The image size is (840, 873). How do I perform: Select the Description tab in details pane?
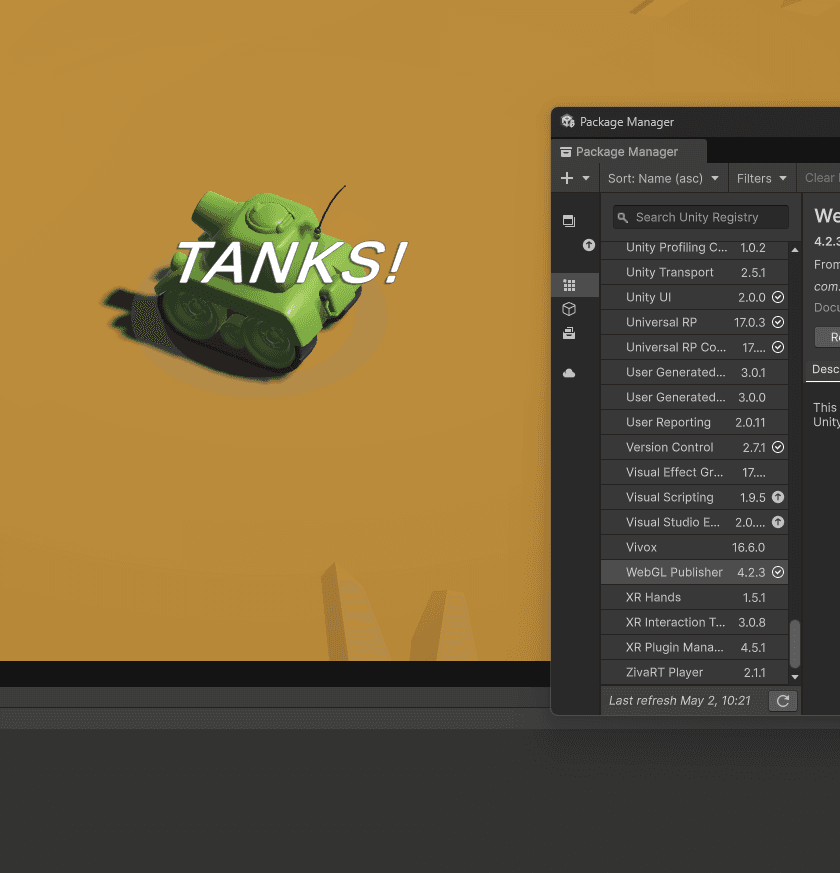(x=825, y=369)
